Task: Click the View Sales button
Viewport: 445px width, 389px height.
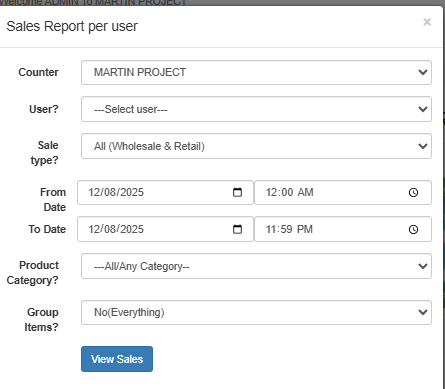Action: 117,359
